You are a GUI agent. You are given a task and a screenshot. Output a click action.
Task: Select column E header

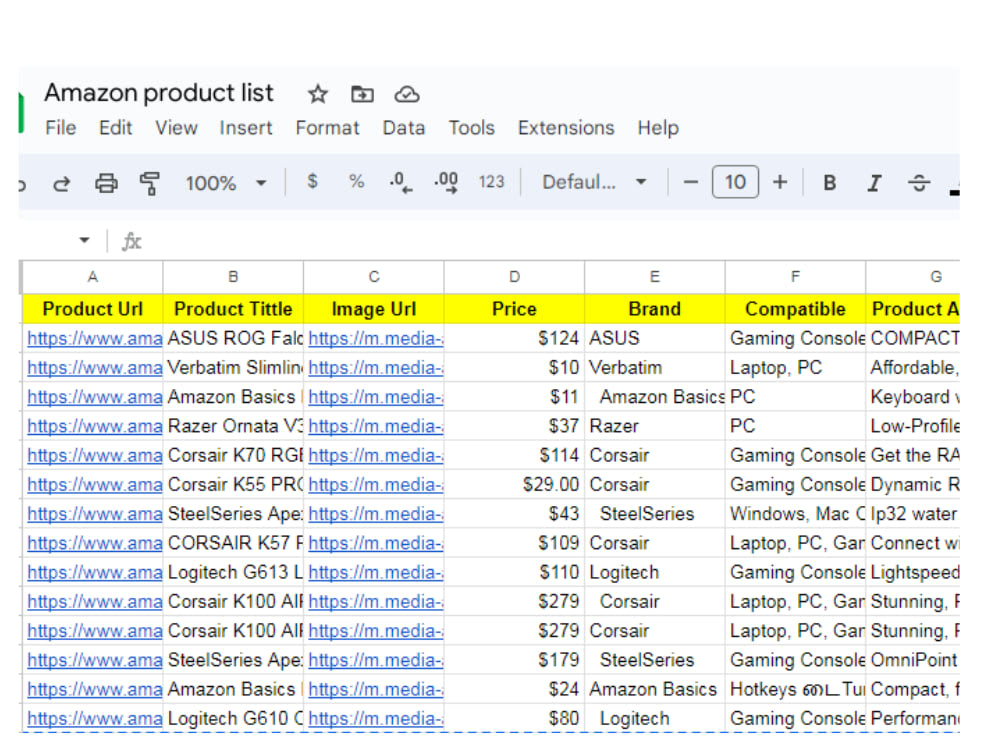[x=654, y=277]
